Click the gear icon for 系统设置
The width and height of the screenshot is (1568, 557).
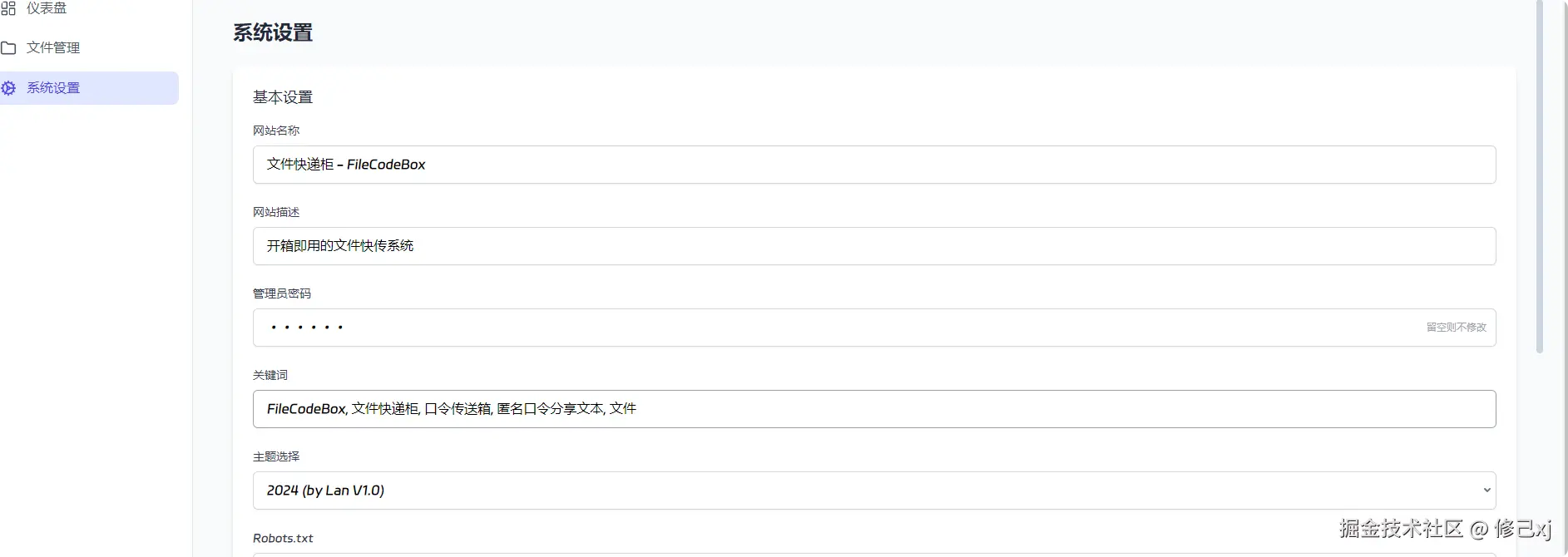click(x=8, y=88)
